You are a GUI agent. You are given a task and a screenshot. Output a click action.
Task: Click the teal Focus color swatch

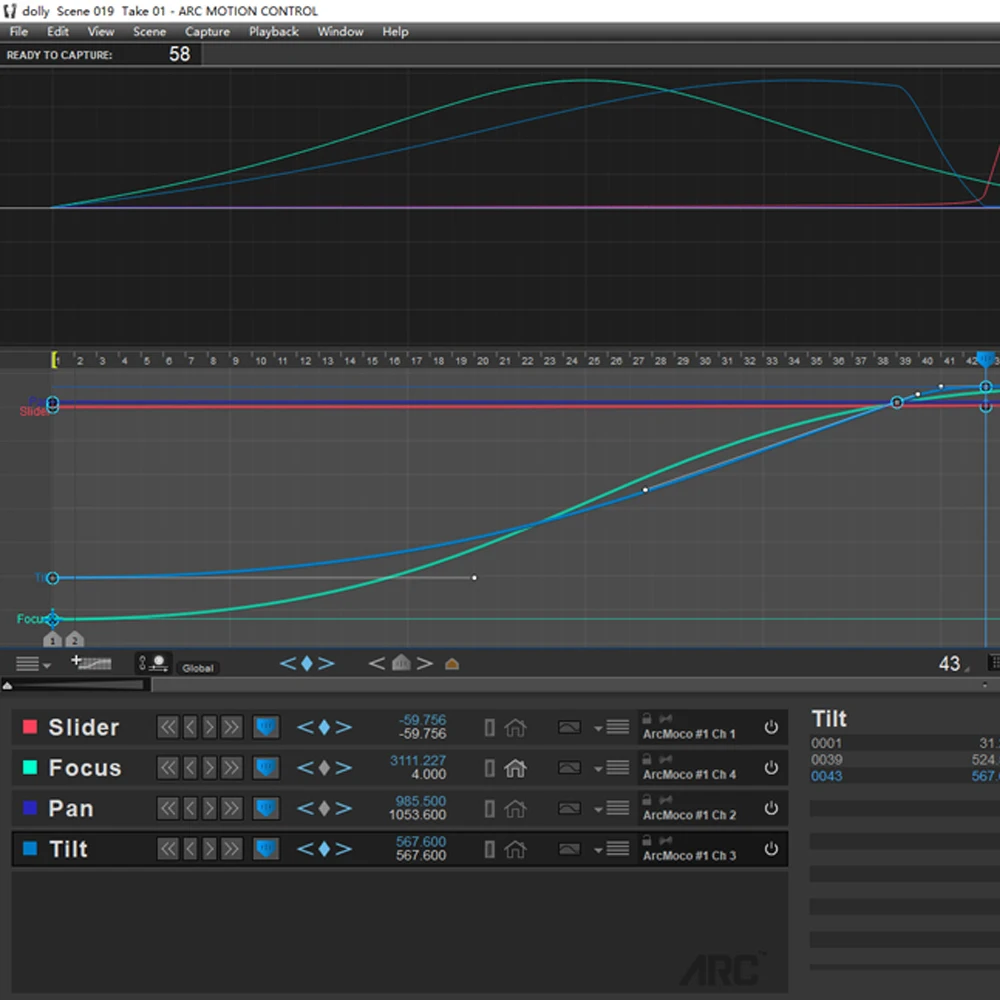[x=30, y=768]
